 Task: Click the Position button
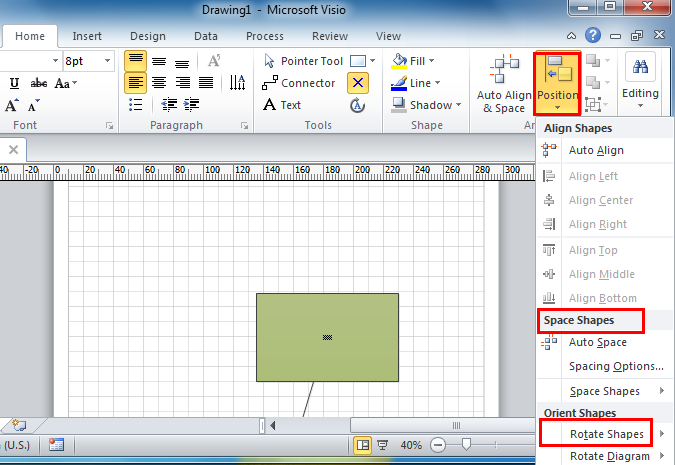click(x=558, y=82)
